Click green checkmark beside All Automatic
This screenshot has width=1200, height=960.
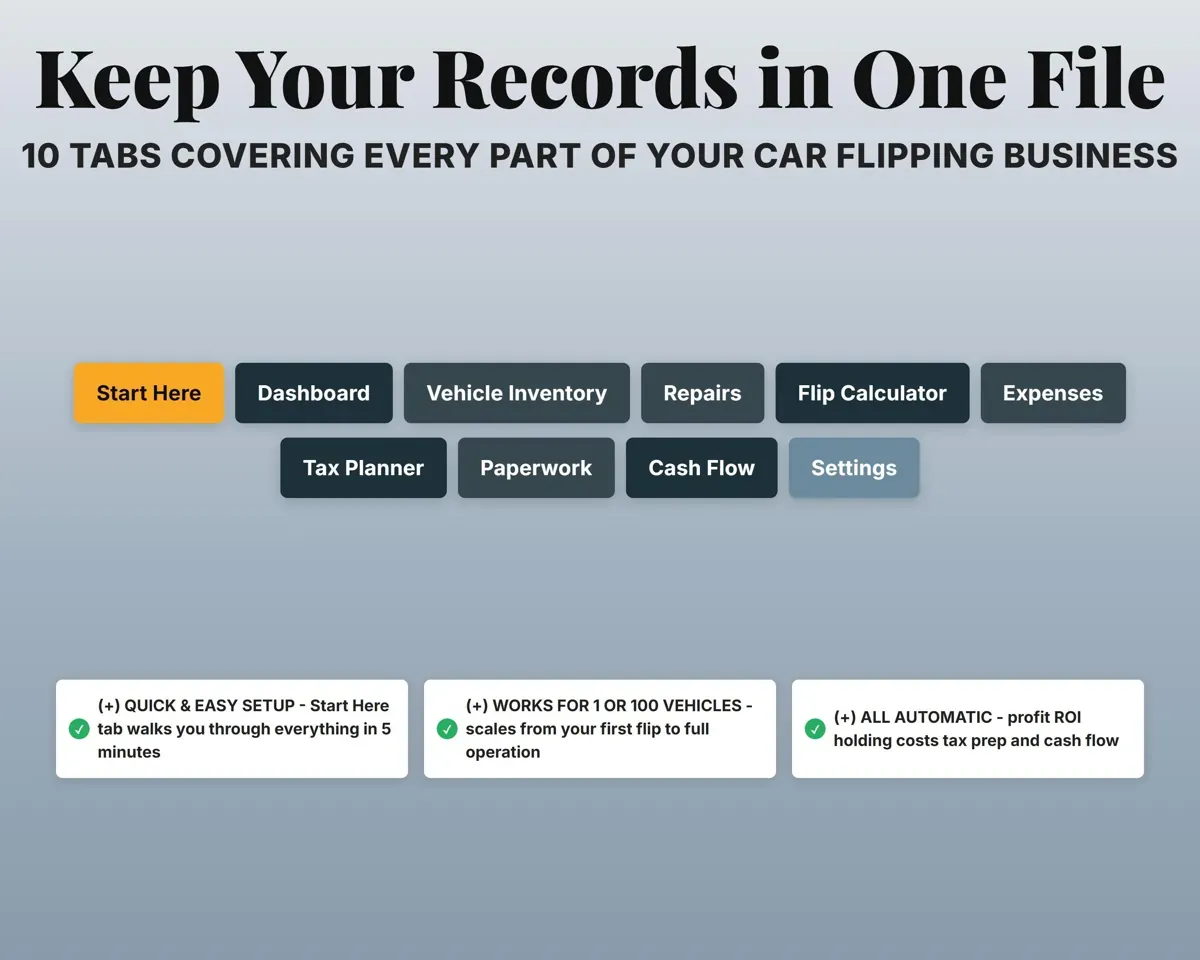click(x=815, y=729)
